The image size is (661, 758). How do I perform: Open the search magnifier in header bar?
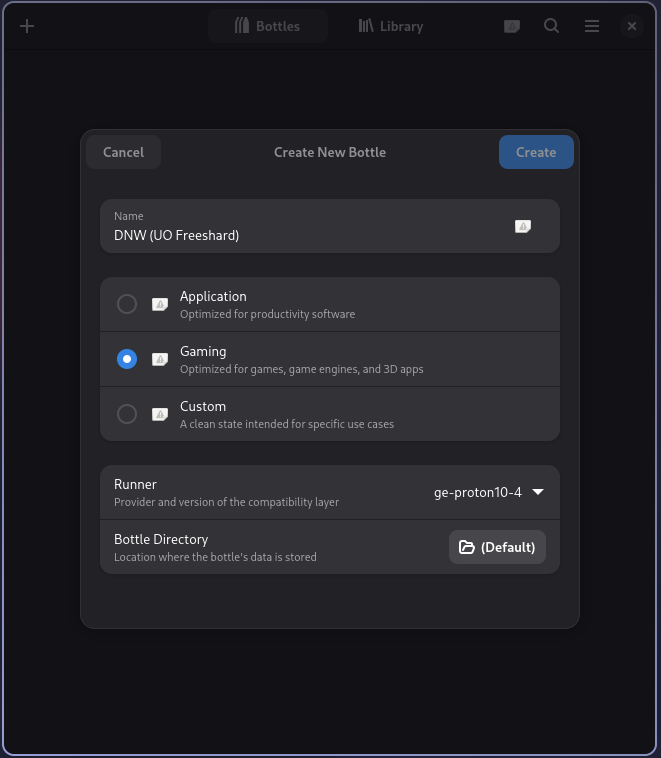[551, 26]
